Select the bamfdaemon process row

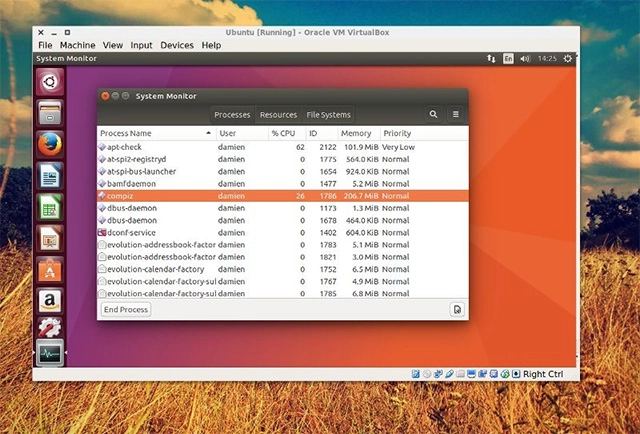pyautogui.click(x=283, y=184)
